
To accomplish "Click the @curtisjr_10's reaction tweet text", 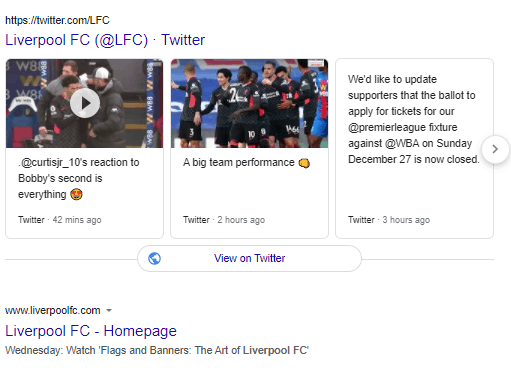I will coord(79,178).
